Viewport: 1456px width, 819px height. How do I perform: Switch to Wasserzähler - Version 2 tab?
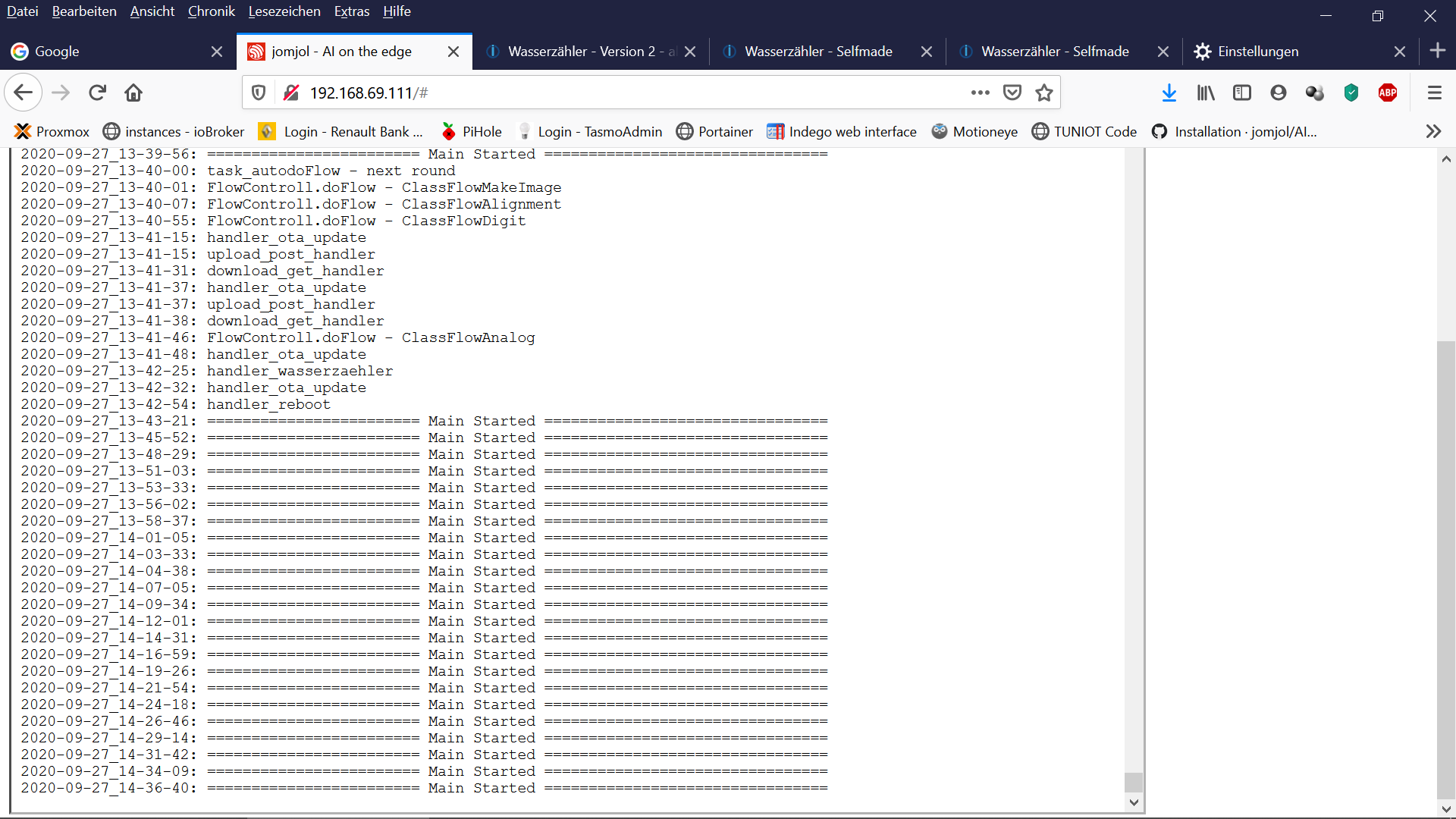pos(591,52)
